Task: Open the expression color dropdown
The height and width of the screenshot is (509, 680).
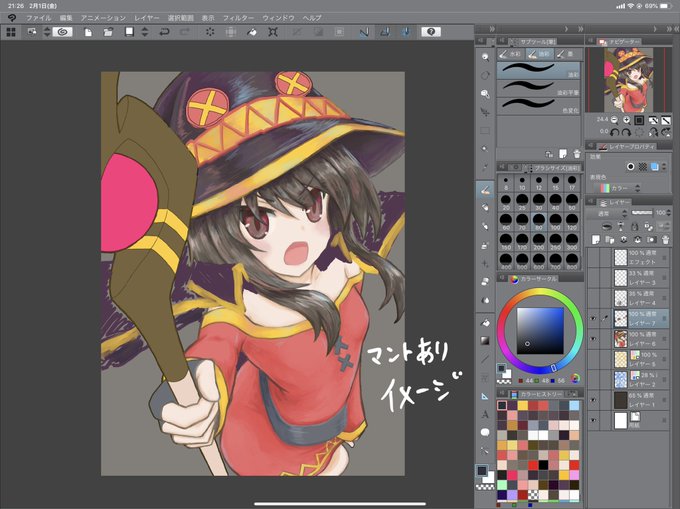Action: pyautogui.click(x=619, y=188)
